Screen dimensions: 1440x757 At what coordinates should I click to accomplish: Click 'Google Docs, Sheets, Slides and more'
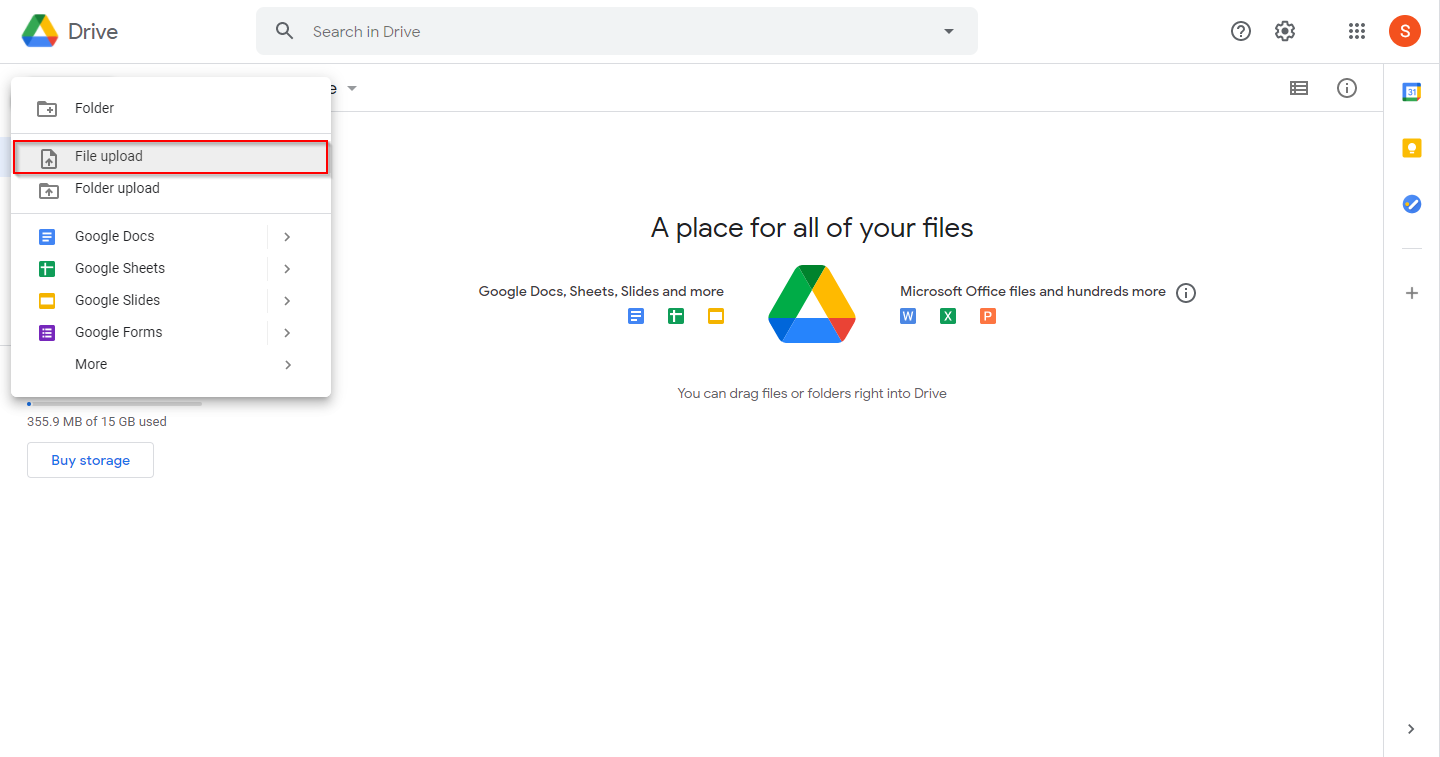(601, 291)
